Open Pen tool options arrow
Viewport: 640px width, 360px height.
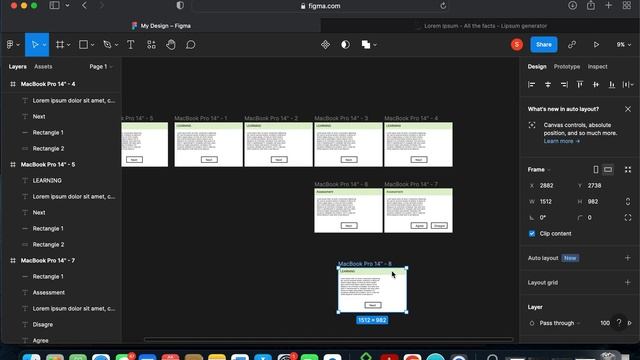[116, 44]
